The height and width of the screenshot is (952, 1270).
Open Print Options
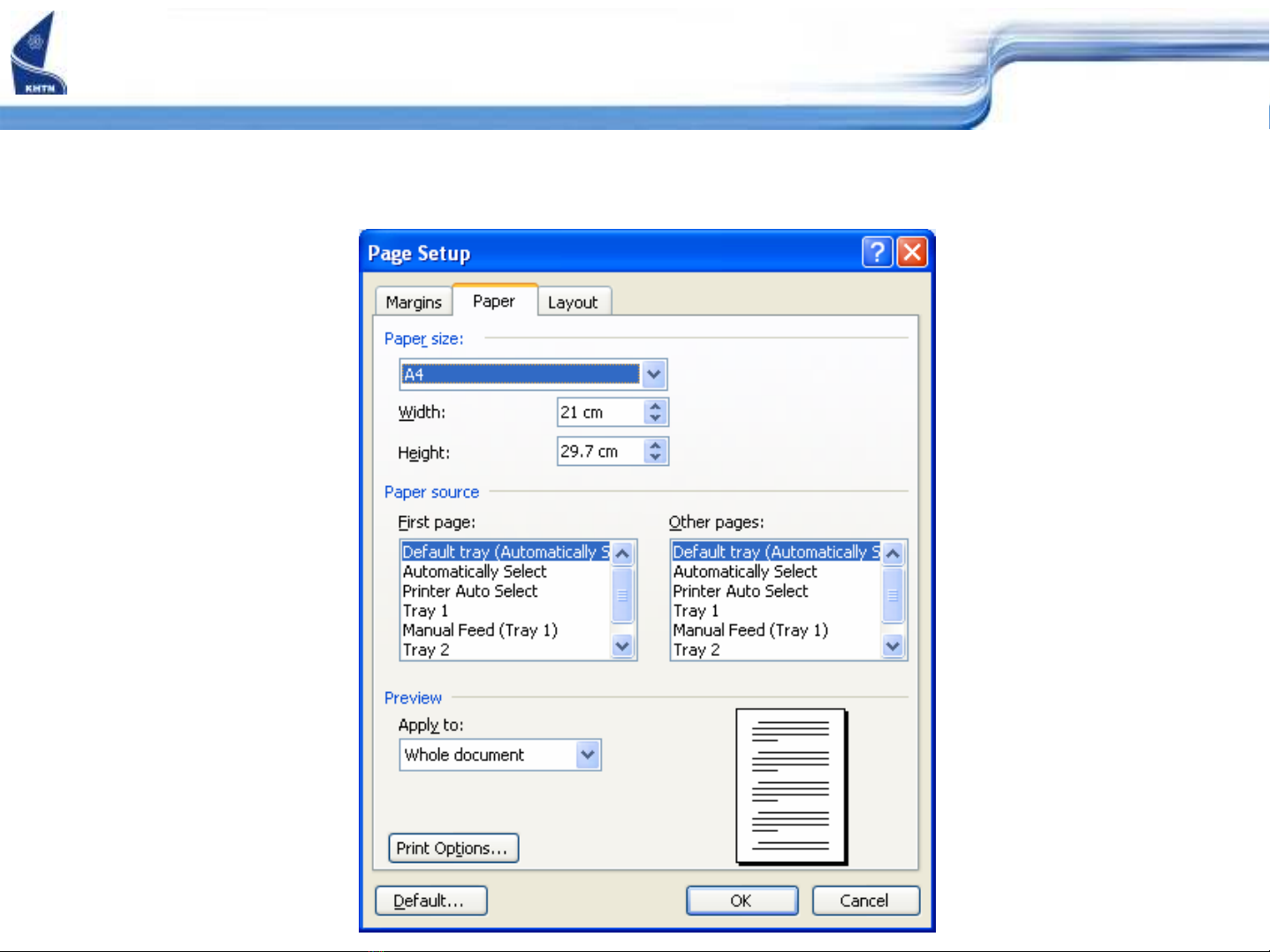pos(452,849)
